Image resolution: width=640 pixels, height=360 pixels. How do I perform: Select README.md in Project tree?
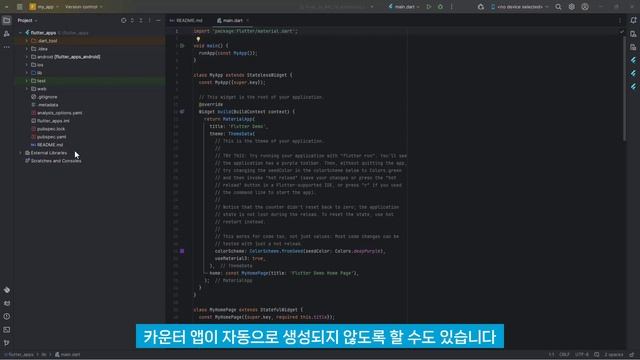[x=47, y=144]
